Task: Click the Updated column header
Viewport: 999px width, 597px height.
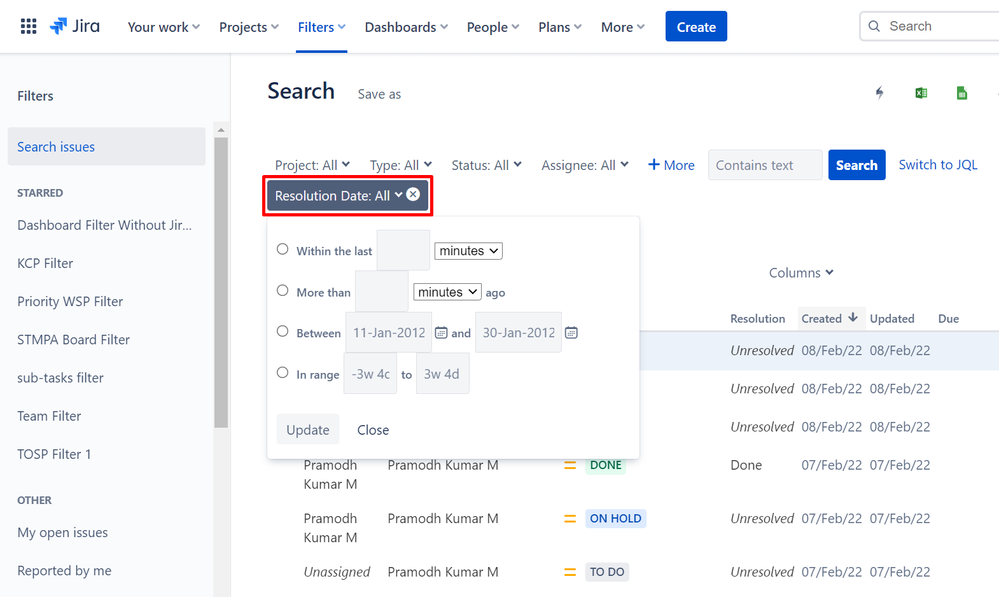Action: 892,319
